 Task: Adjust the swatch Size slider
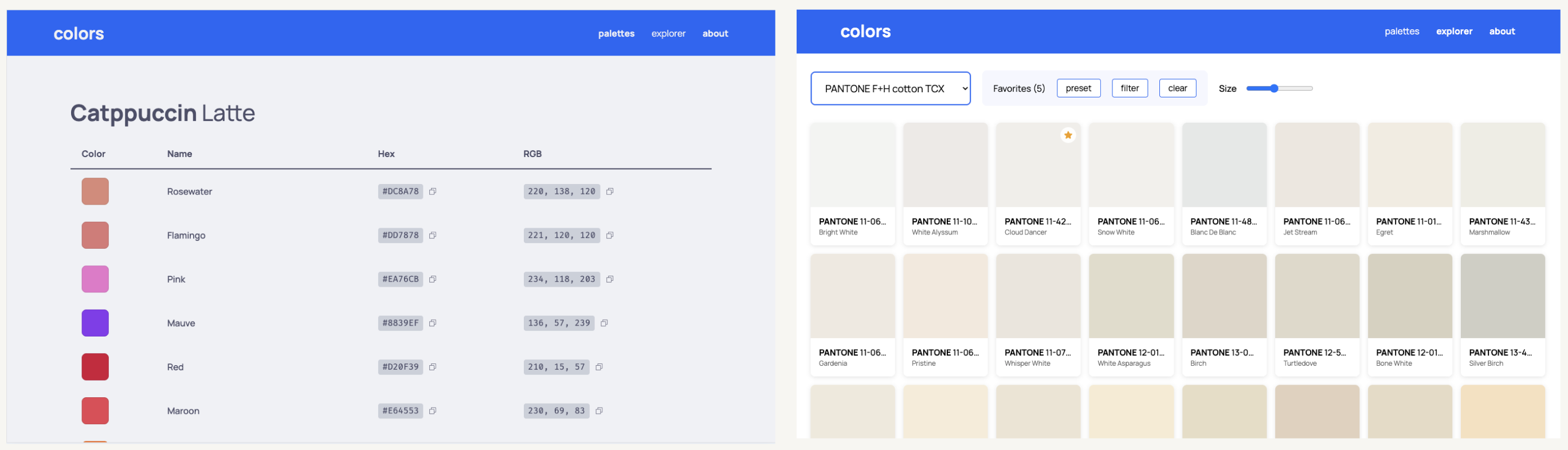pos(1274,88)
